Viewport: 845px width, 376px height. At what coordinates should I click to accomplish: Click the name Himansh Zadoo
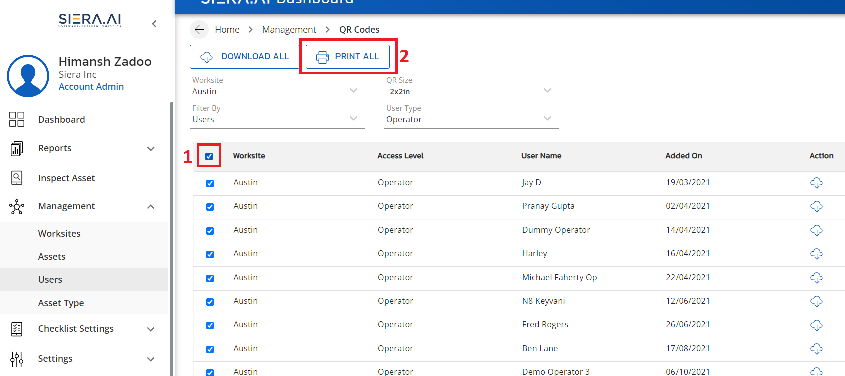click(x=105, y=61)
